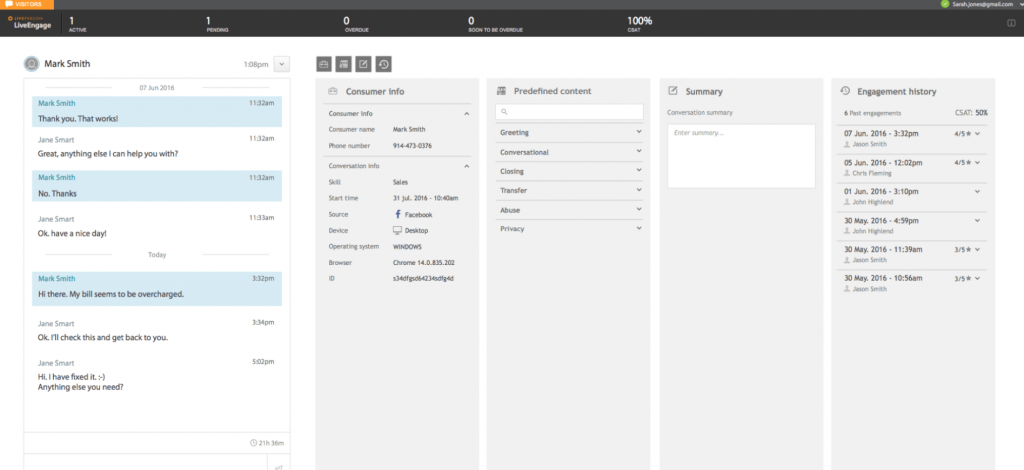The width and height of the screenshot is (1024, 470).
Task: Click the LiveEngage logo
Action: point(30,23)
